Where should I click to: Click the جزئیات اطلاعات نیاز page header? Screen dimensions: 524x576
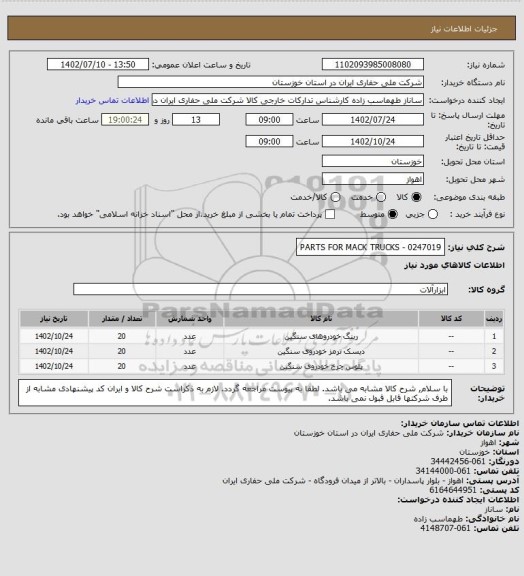pyautogui.click(x=464, y=29)
